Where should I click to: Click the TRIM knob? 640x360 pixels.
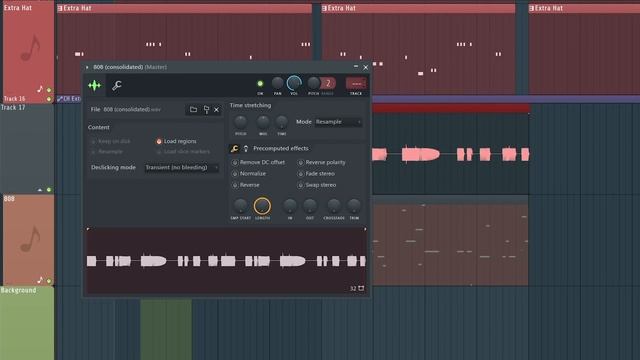click(354, 206)
